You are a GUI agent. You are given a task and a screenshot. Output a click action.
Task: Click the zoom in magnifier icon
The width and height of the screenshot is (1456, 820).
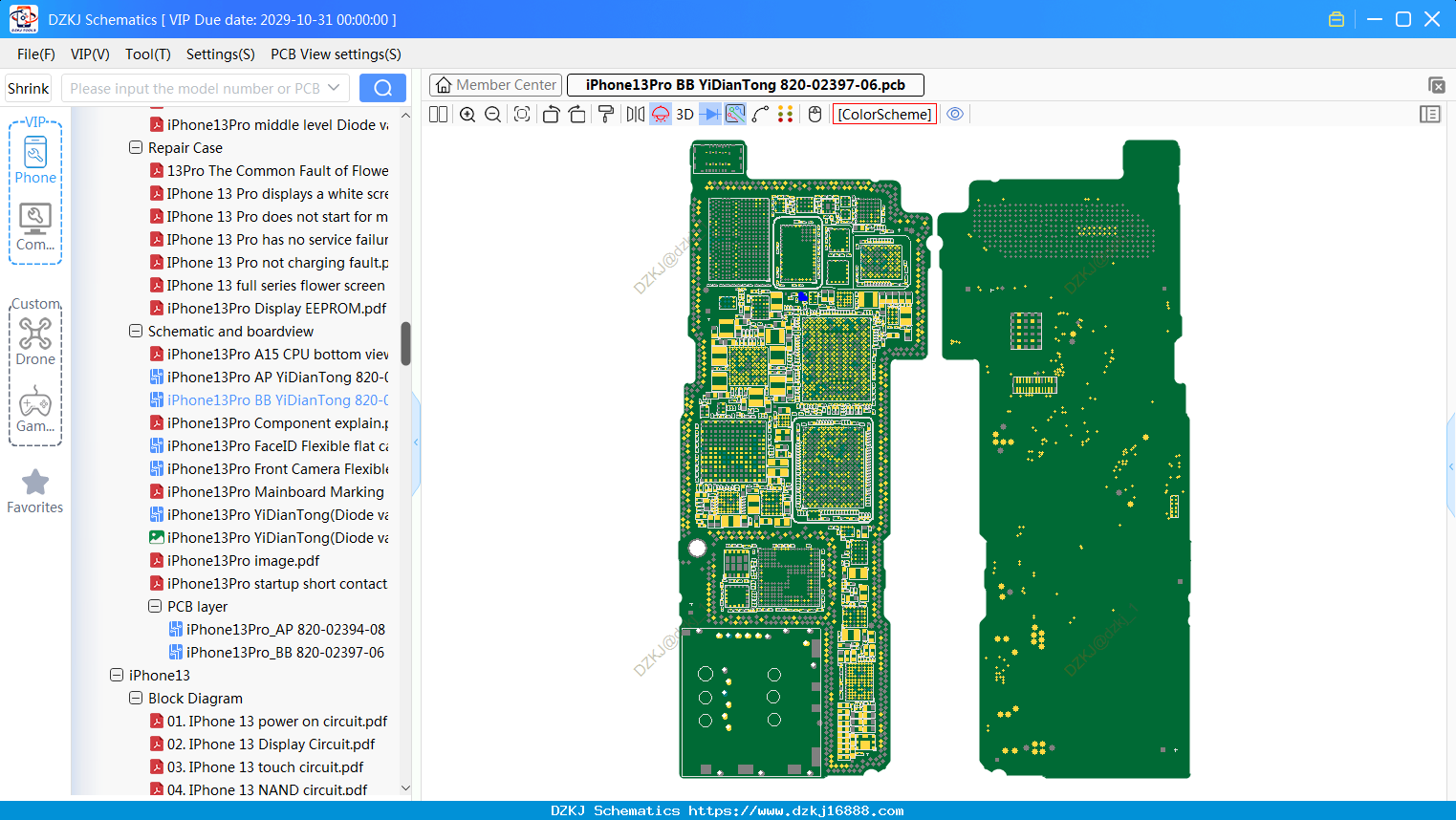coord(467,115)
